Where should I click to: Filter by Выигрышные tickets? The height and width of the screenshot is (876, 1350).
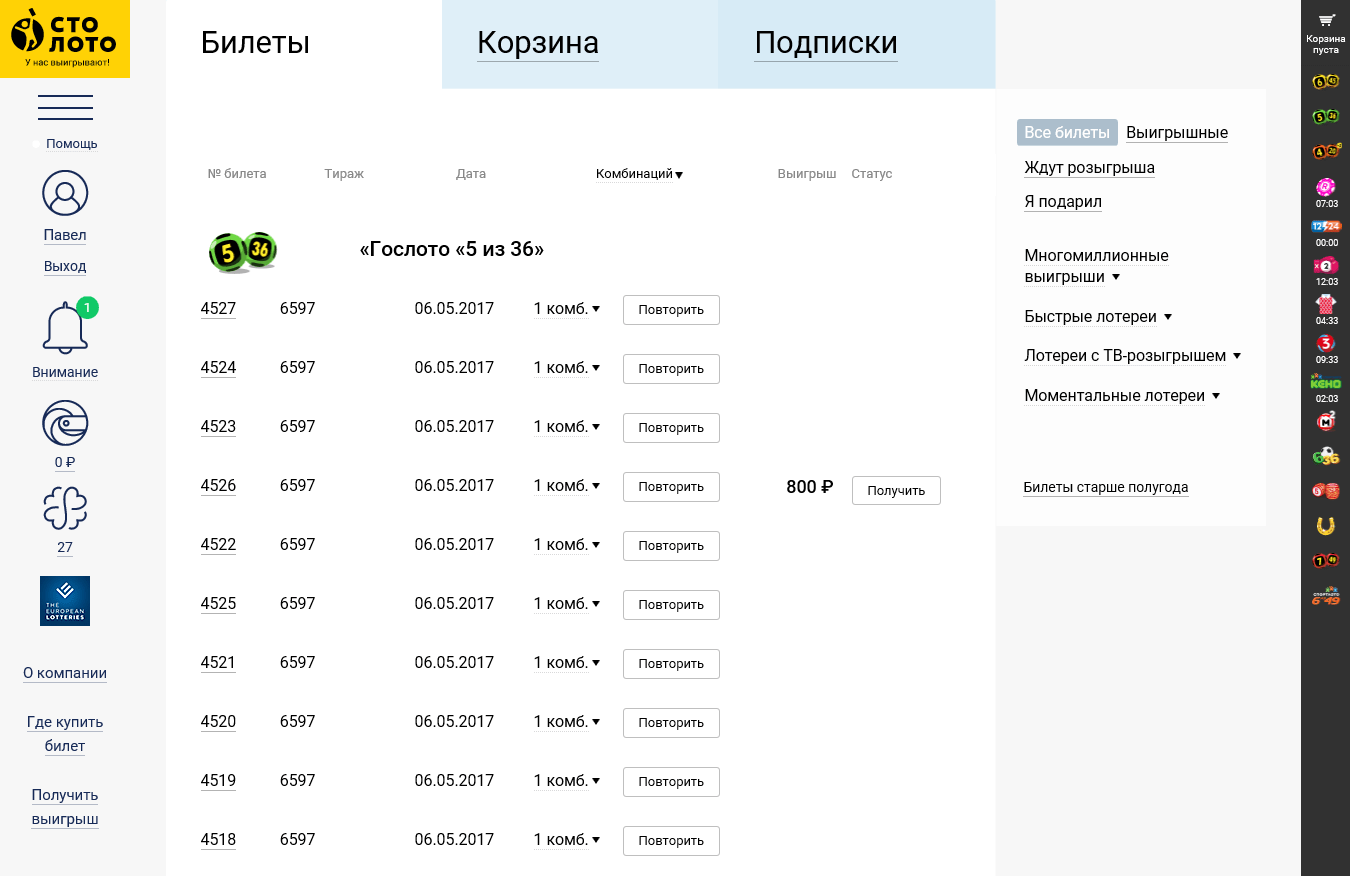tap(1177, 133)
